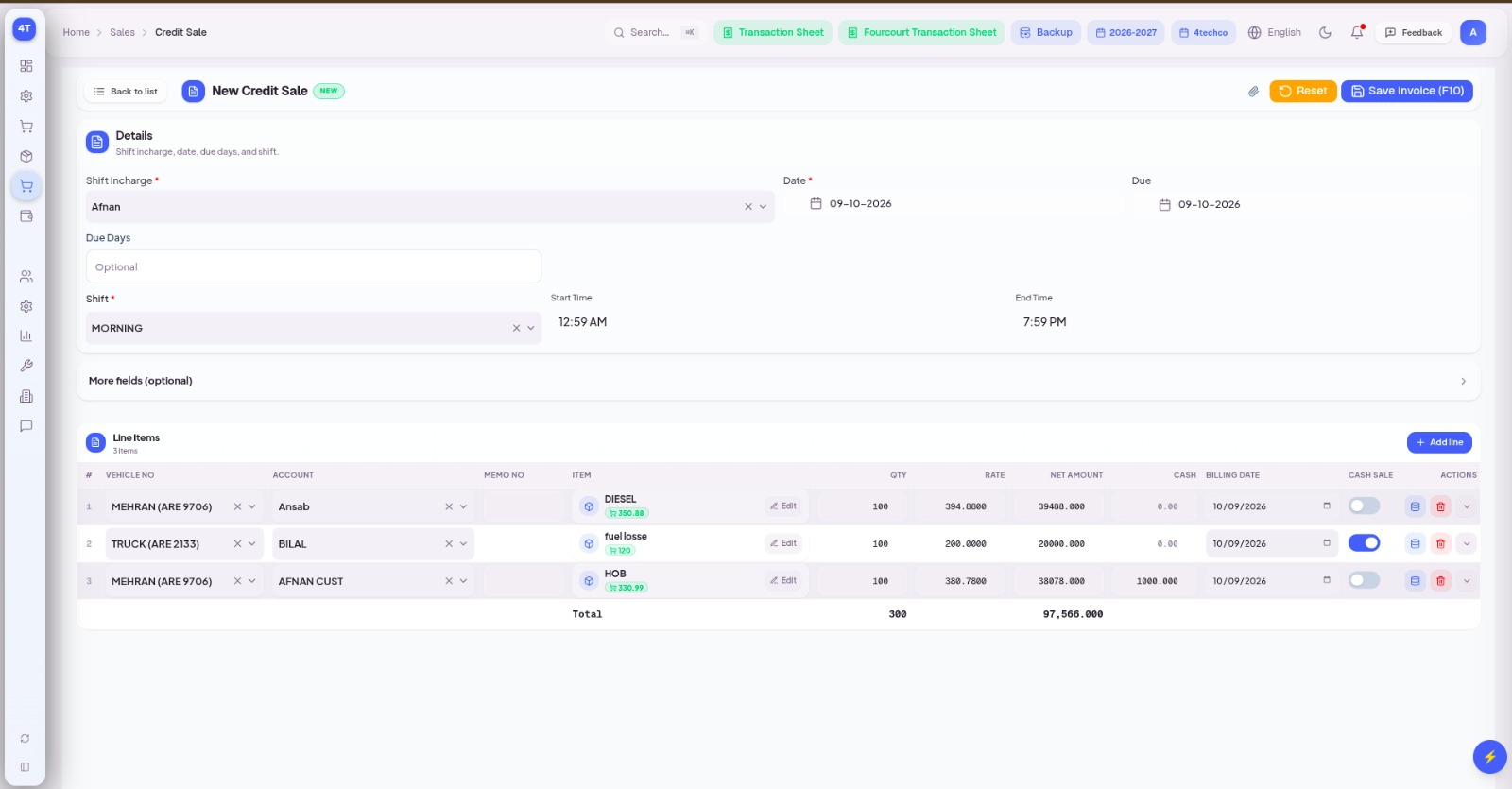Open the package box icon in sidebar

26,157
